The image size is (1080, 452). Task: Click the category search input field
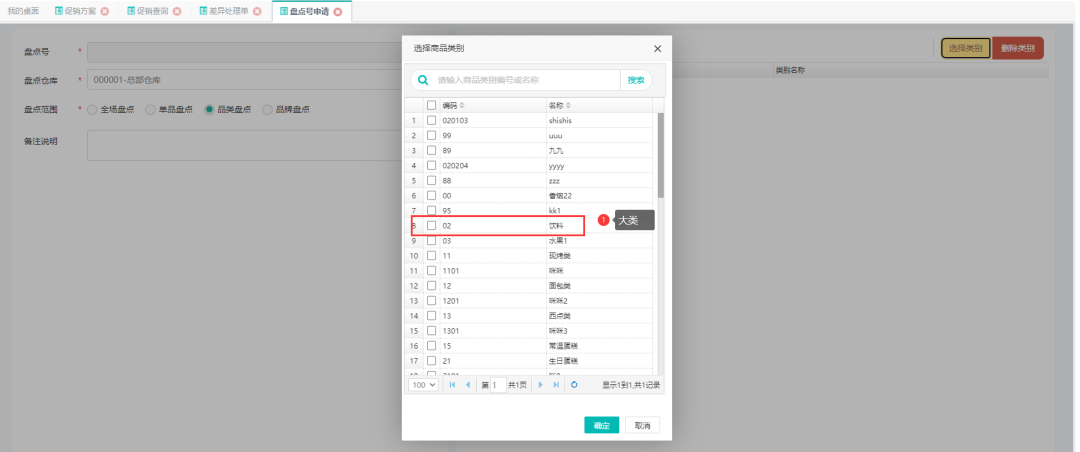click(527, 80)
